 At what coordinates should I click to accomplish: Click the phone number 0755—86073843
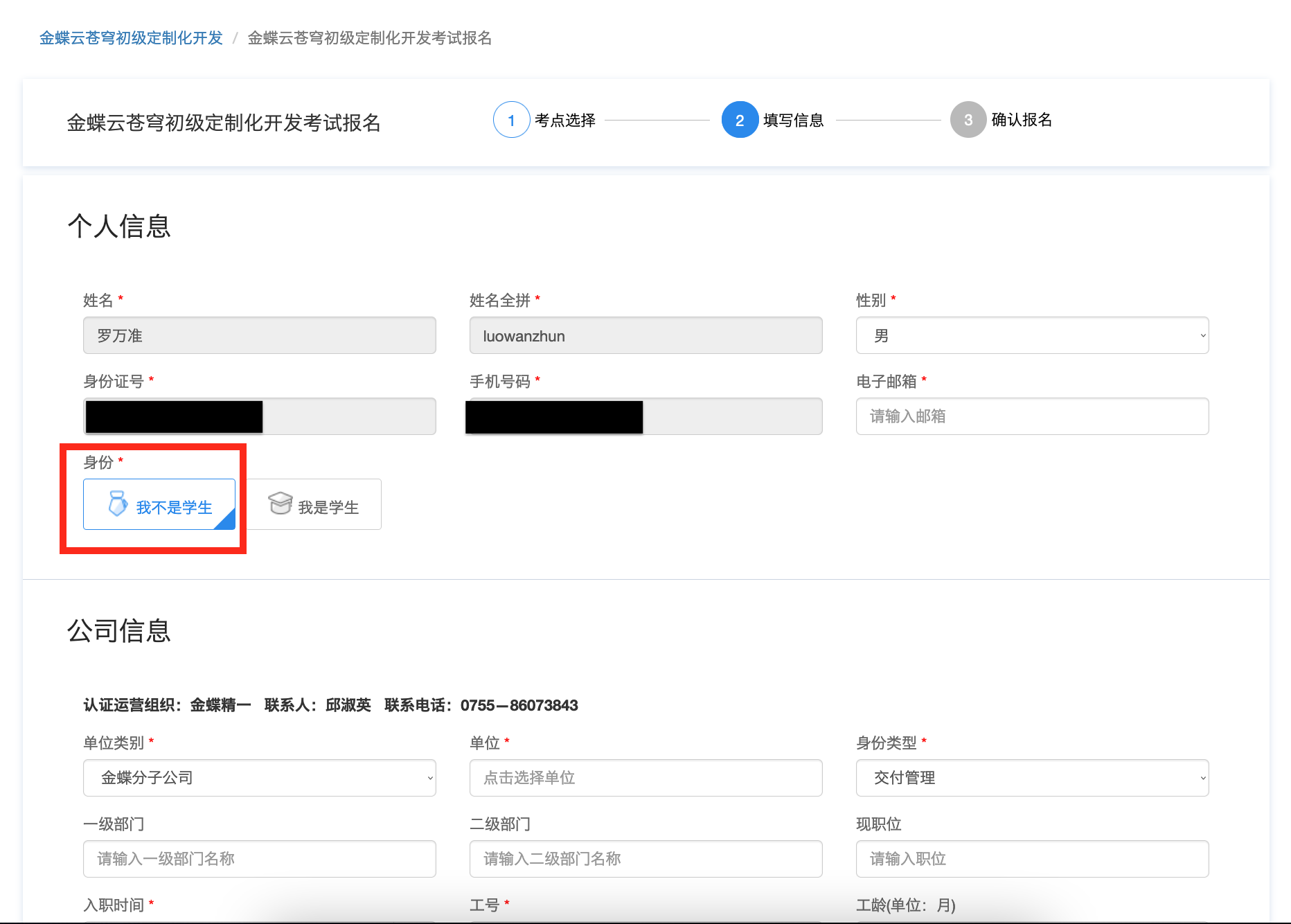point(519,705)
